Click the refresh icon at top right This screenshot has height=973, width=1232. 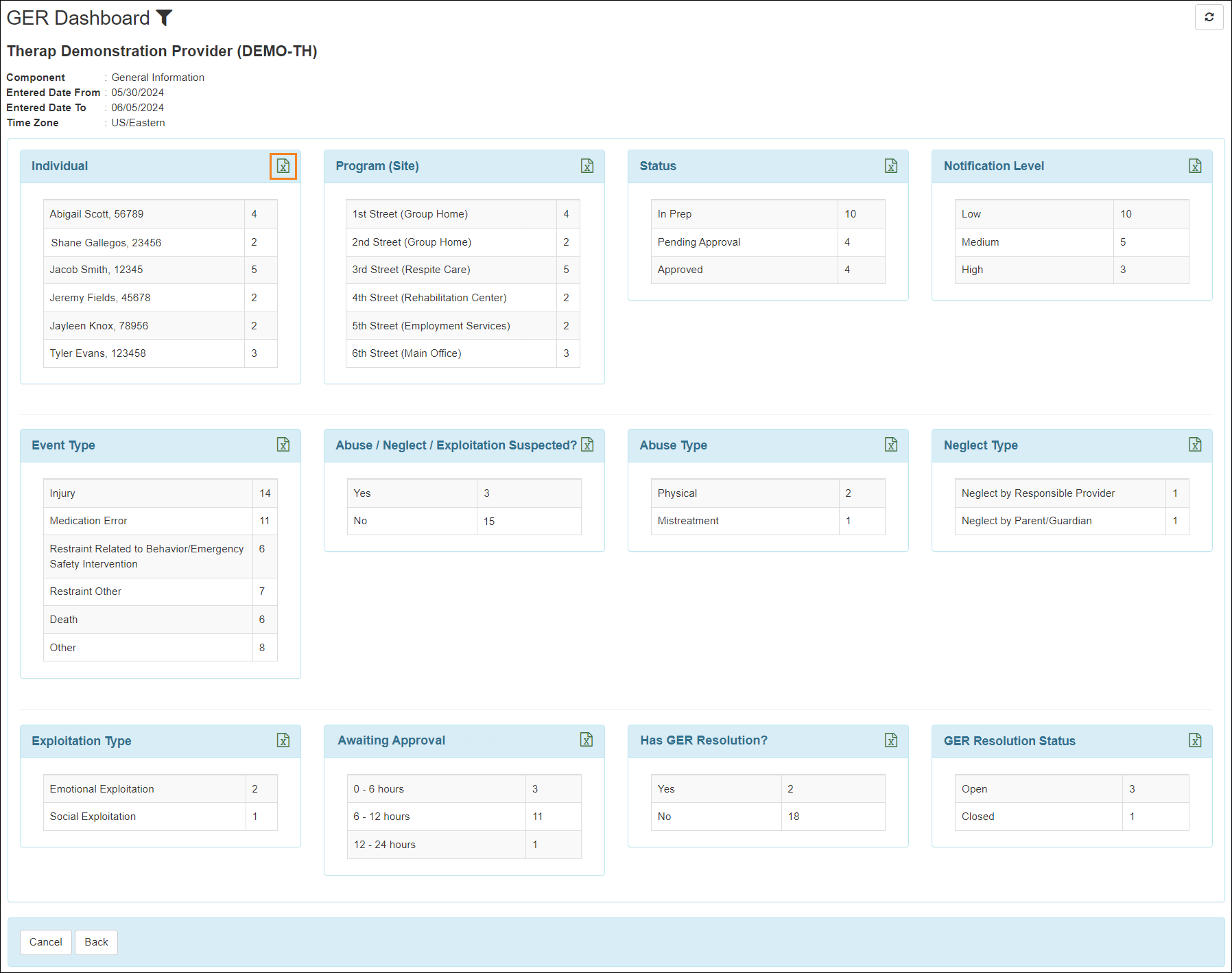[1209, 17]
